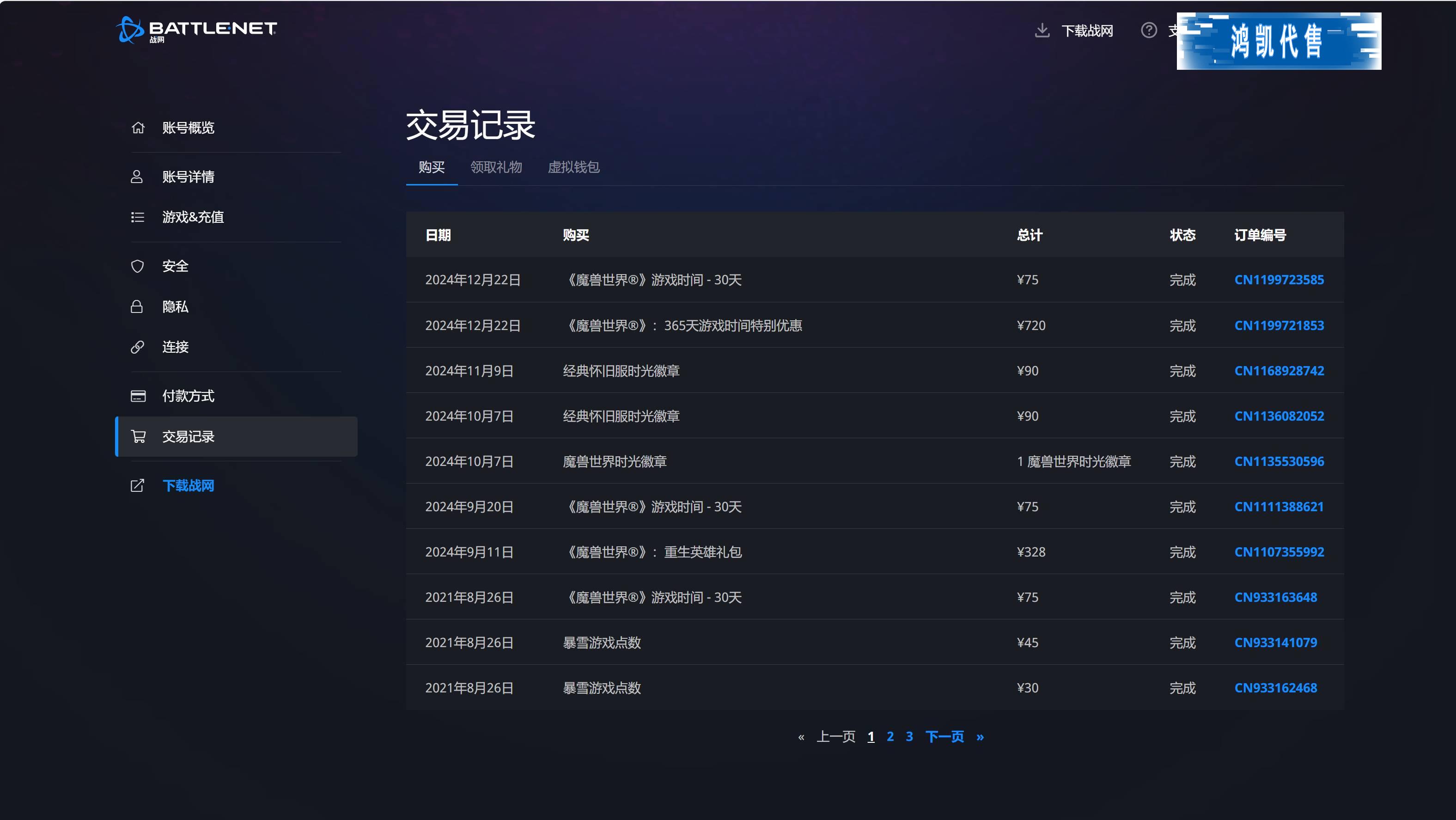Screen dimensions: 1456x820
Task: Click 365天游戏时间特别优惠 purchase text
Action: pyautogui.click(x=733, y=325)
